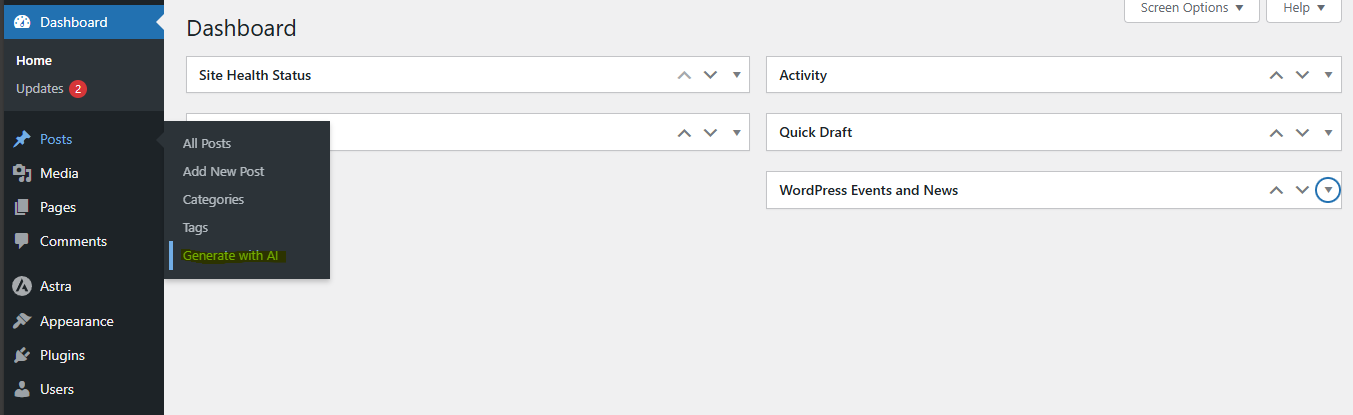
Task: Click the Quick Draft panel heading
Action: tap(816, 132)
